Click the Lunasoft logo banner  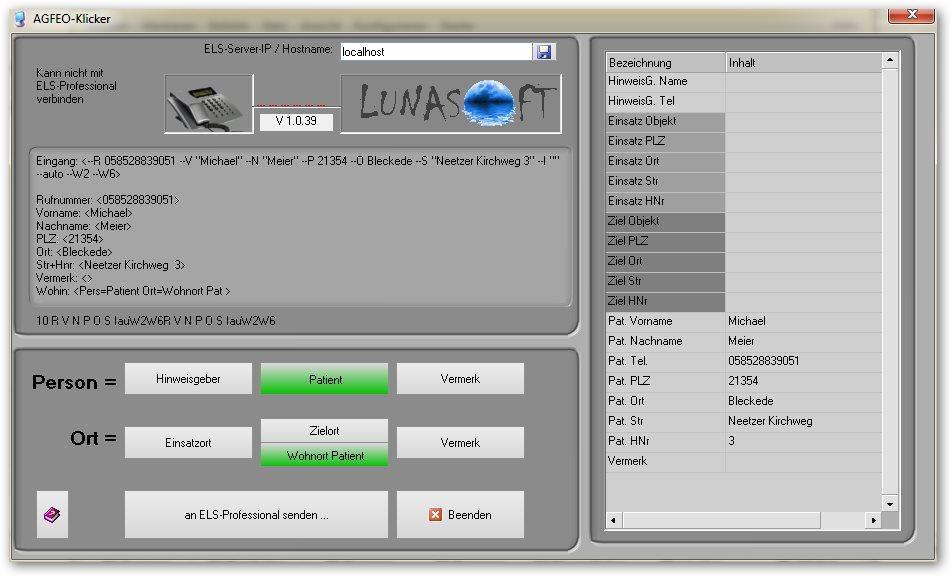pos(450,103)
